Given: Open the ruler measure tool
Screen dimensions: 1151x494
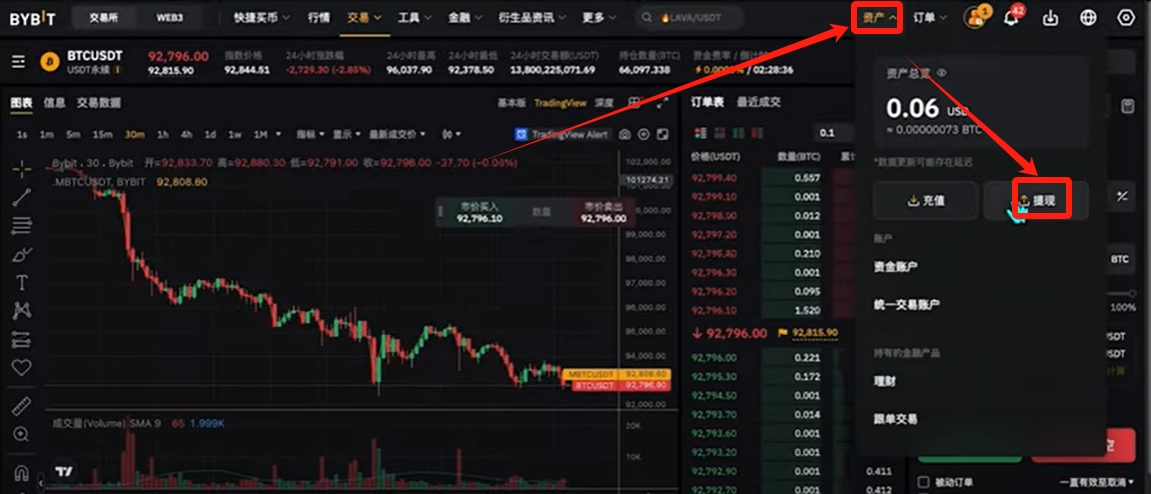Looking at the screenshot, I should [21, 406].
